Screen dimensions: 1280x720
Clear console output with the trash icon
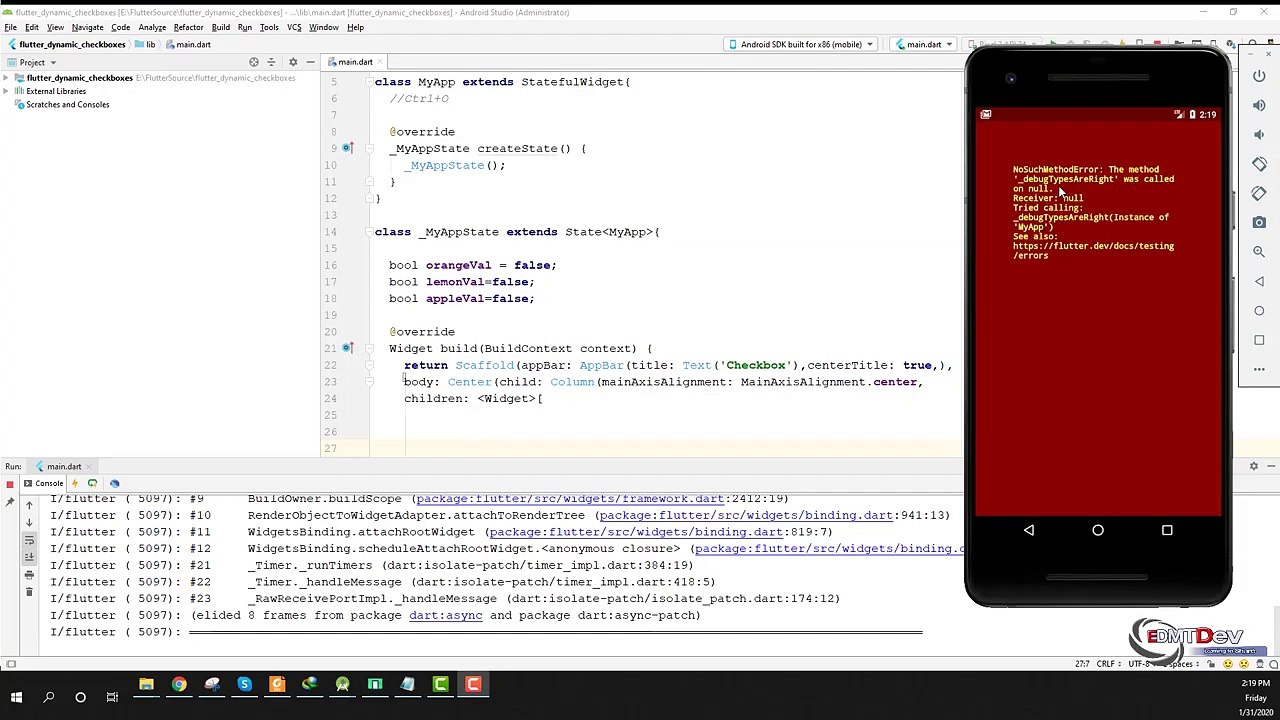coord(29,592)
